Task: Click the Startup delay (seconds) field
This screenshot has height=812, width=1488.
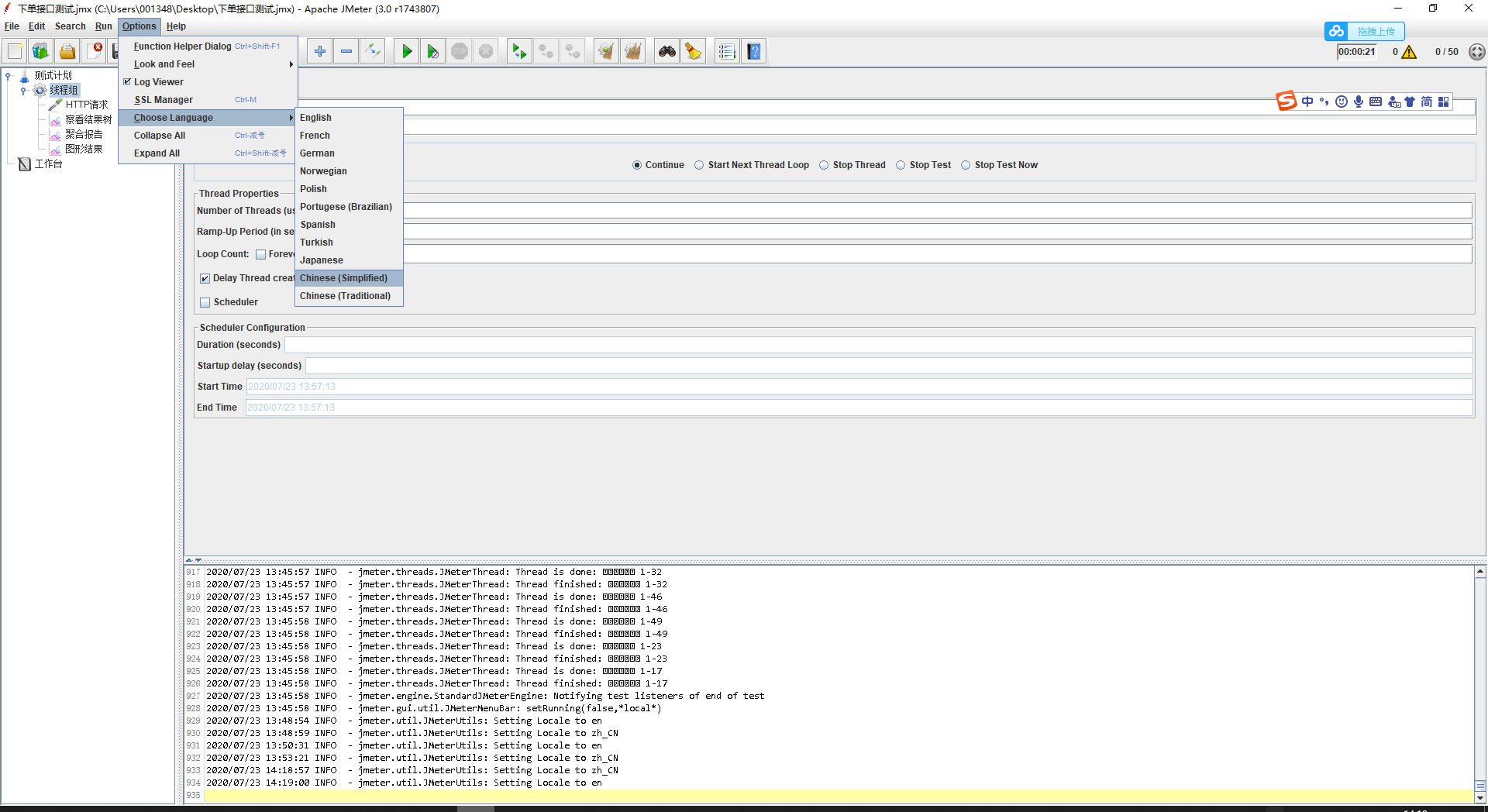Action: pyautogui.click(x=889, y=366)
